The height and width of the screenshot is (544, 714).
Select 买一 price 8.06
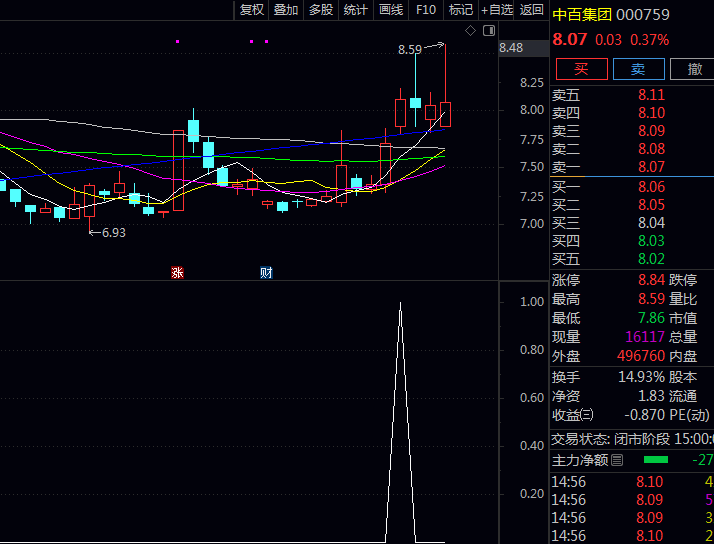pos(651,187)
